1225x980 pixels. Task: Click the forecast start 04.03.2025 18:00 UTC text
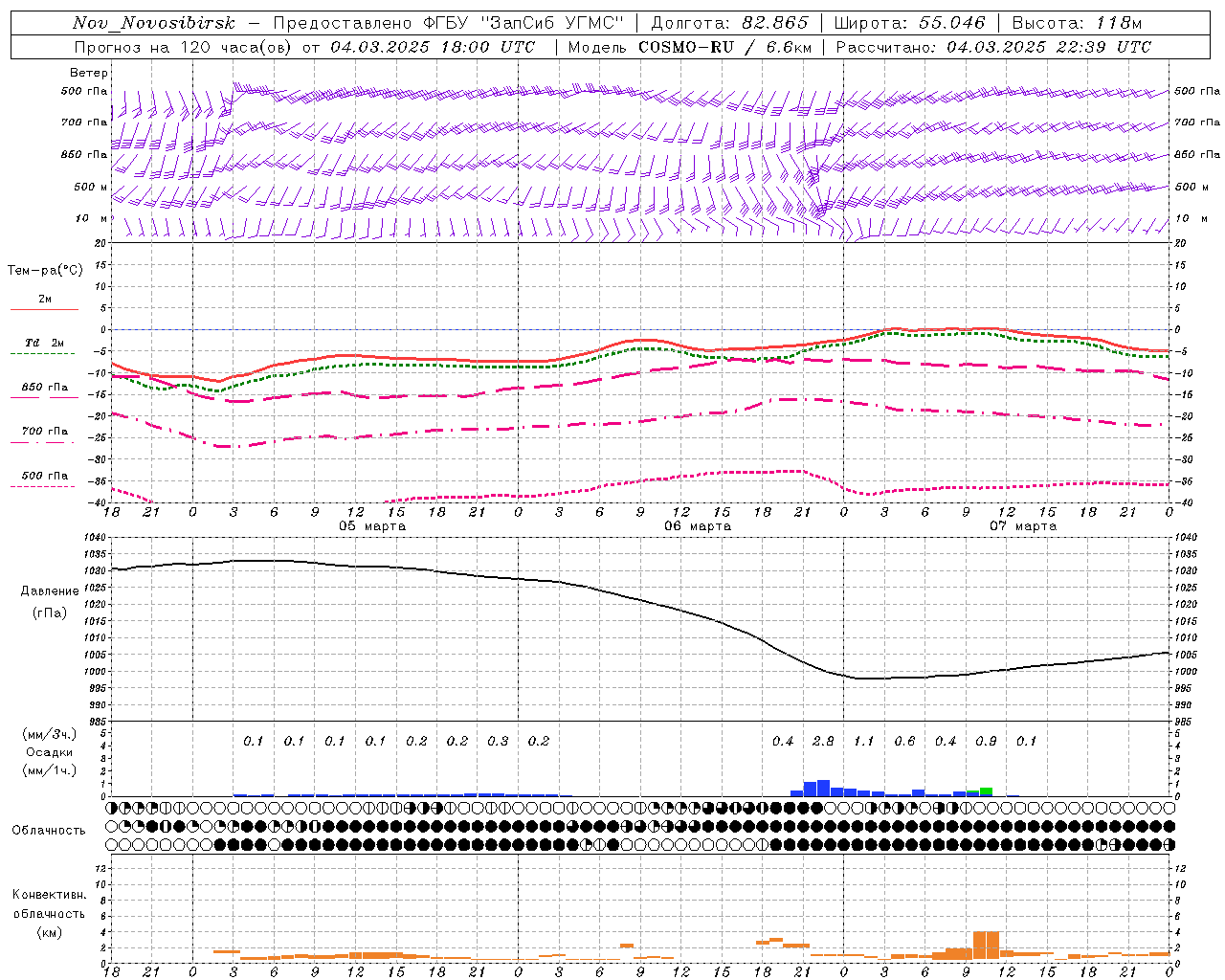433,47
